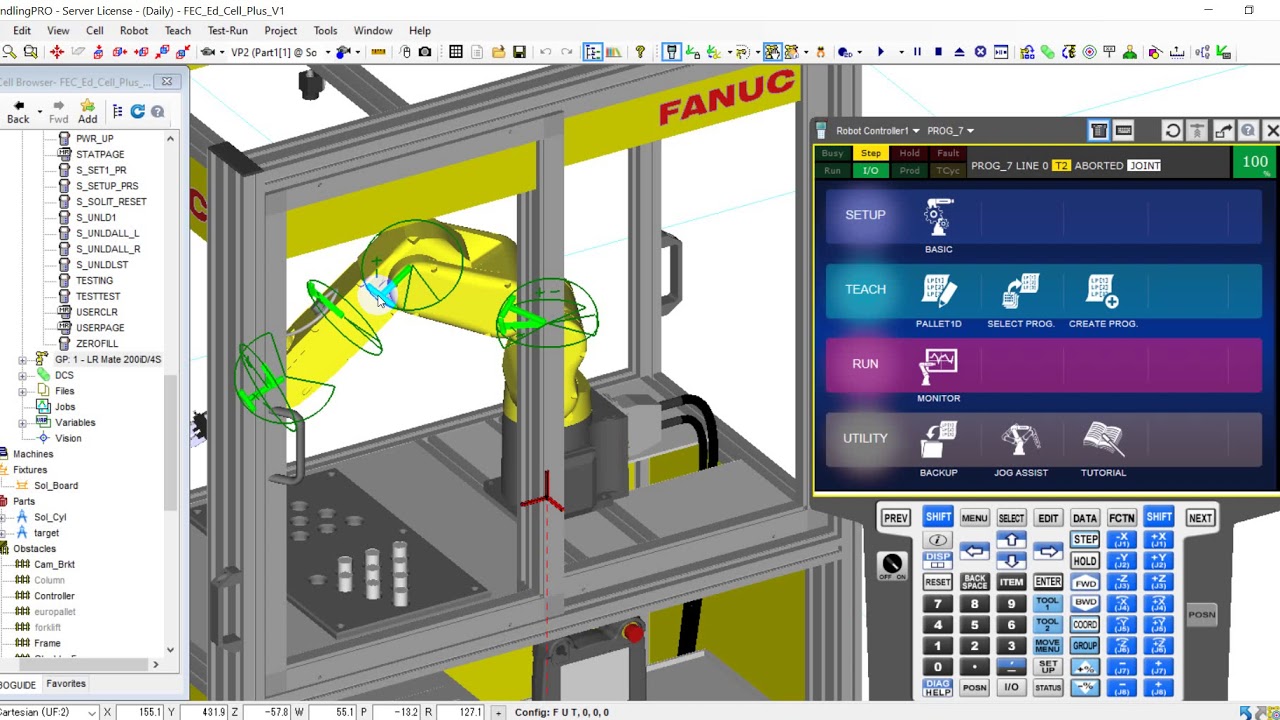Screen dimensions: 1280x720
Task: Open the MONITOR run icon
Action: click(x=938, y=366)
